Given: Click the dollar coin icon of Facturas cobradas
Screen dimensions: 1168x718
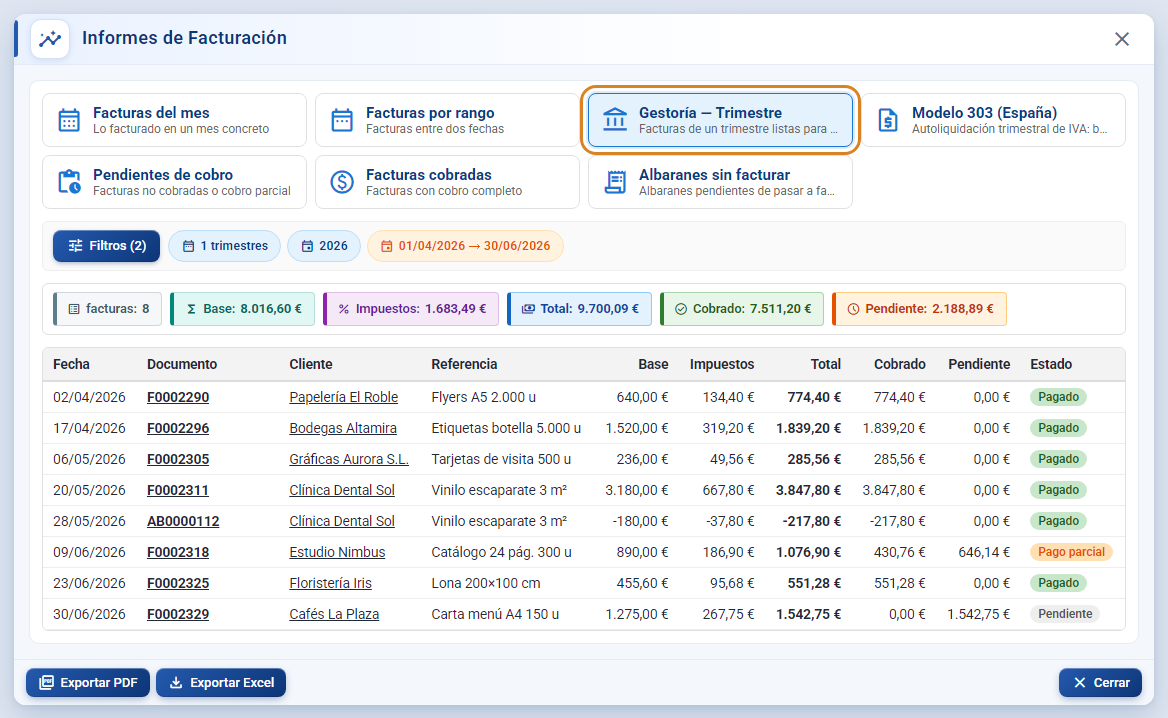Looking at the screenshot, I should (x=342, y=182).
